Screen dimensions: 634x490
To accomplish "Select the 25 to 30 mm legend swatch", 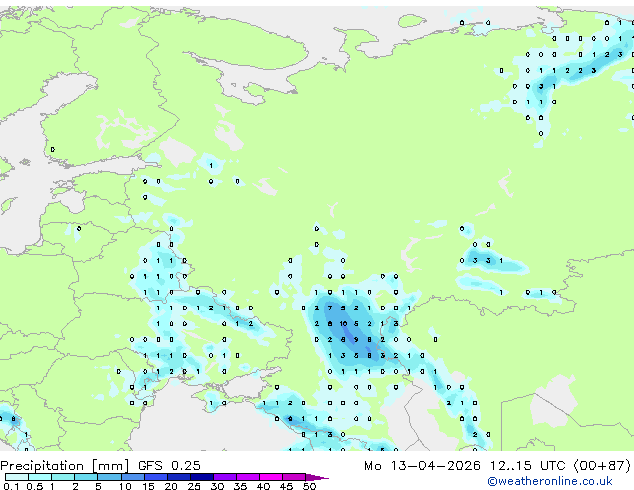I will tap(202, 477).
